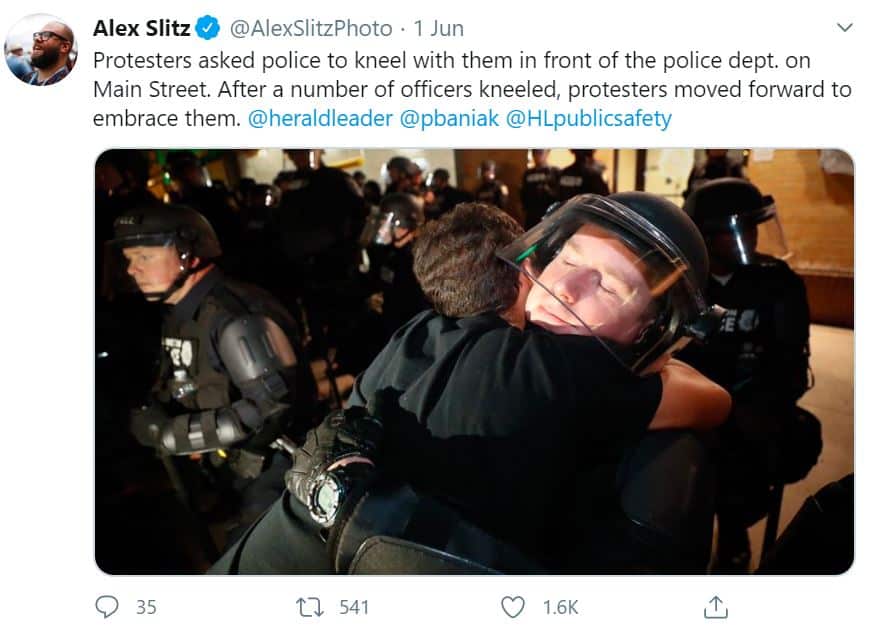Click the tweet body text
The image size is (877, 629).
click(x=472, y=89)
